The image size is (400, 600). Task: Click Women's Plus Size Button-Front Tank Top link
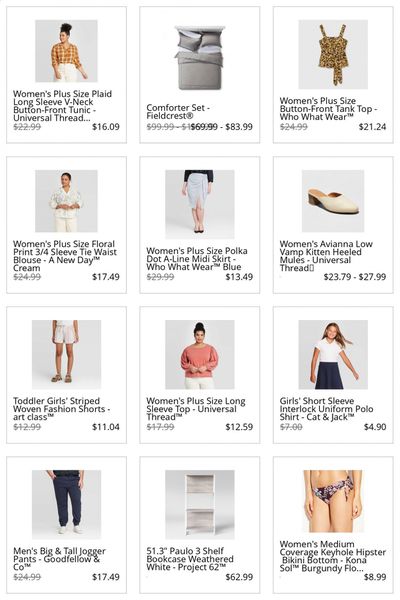tap(328, 109)
